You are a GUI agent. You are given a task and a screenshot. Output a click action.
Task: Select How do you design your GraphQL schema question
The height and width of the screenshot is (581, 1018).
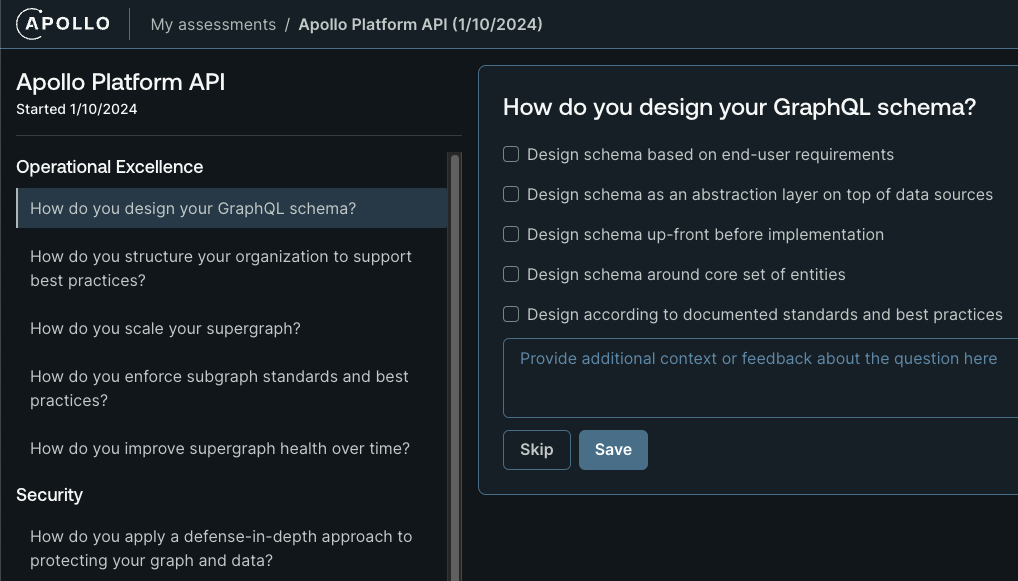pyautogui.click(x=232, y=208)
